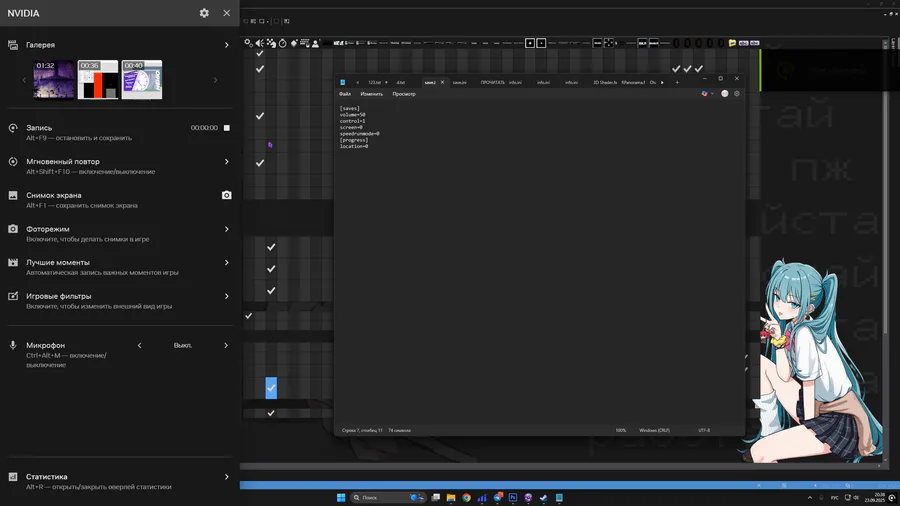Image resolution: width=900 pixels, height=506 pixels.
Task: Expand Мгновенный повтор options
Action: tap(226, 162)
